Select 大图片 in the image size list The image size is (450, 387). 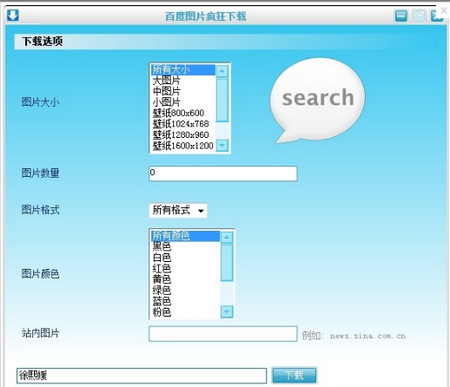183,81
